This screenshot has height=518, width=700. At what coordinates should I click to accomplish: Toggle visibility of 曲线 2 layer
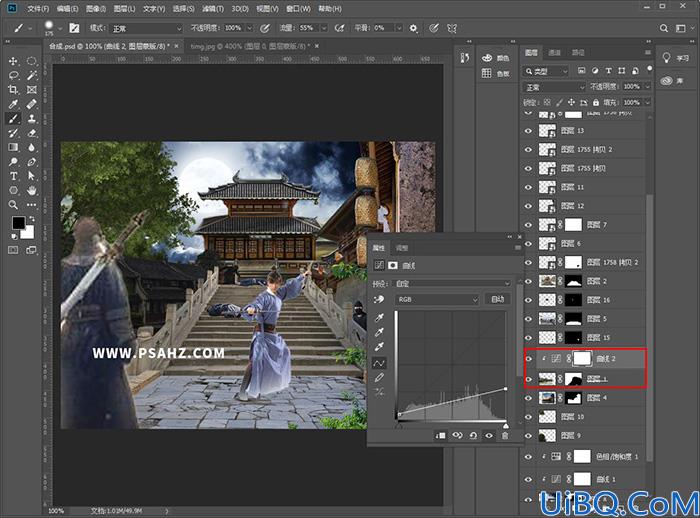[529, 359]
